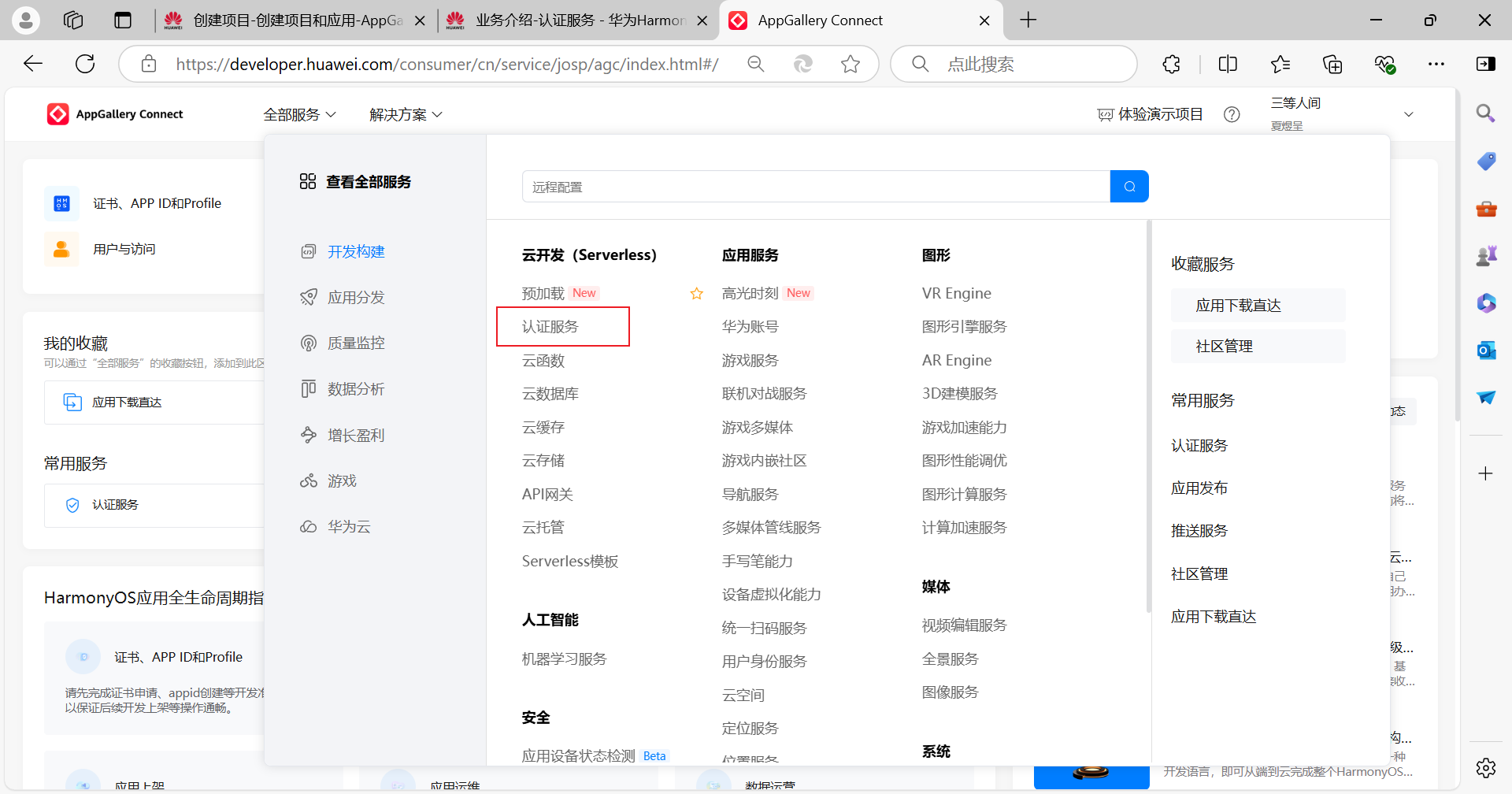Click the 体验演示项目 link
1512x794 pixels.
tap(1151, 115)
